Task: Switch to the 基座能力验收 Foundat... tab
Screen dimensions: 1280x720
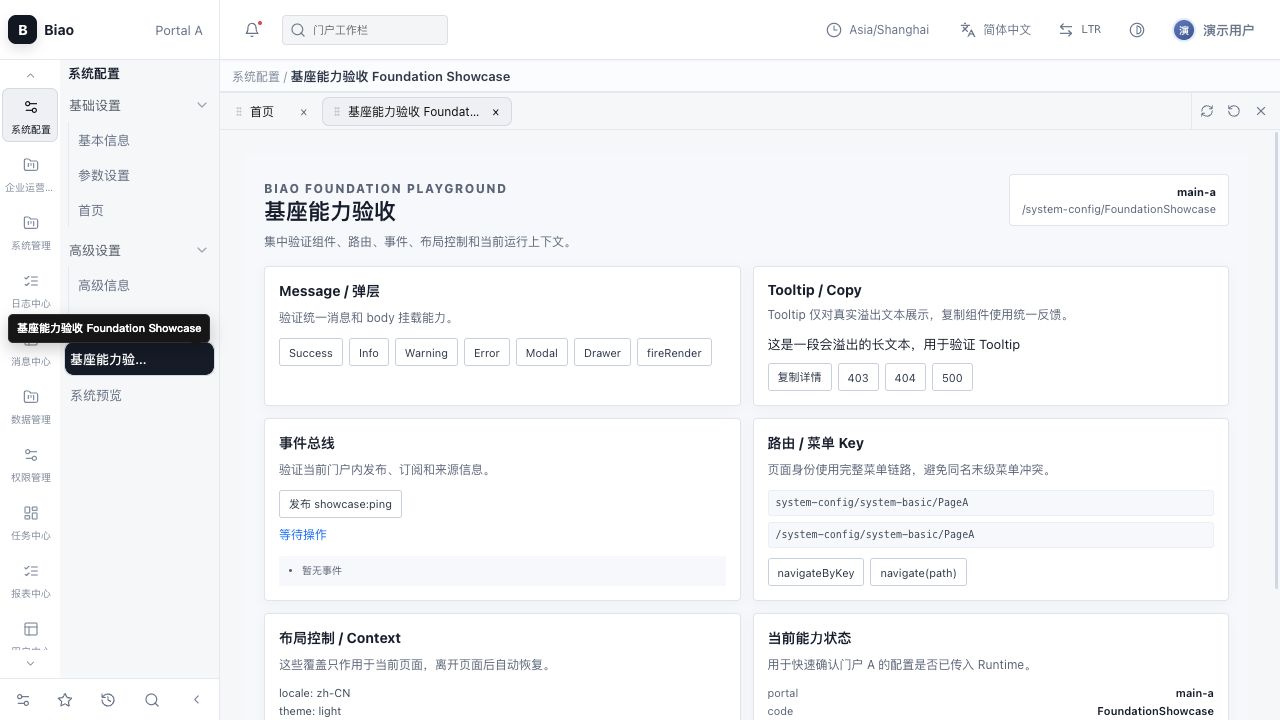Action: (417, 112)
